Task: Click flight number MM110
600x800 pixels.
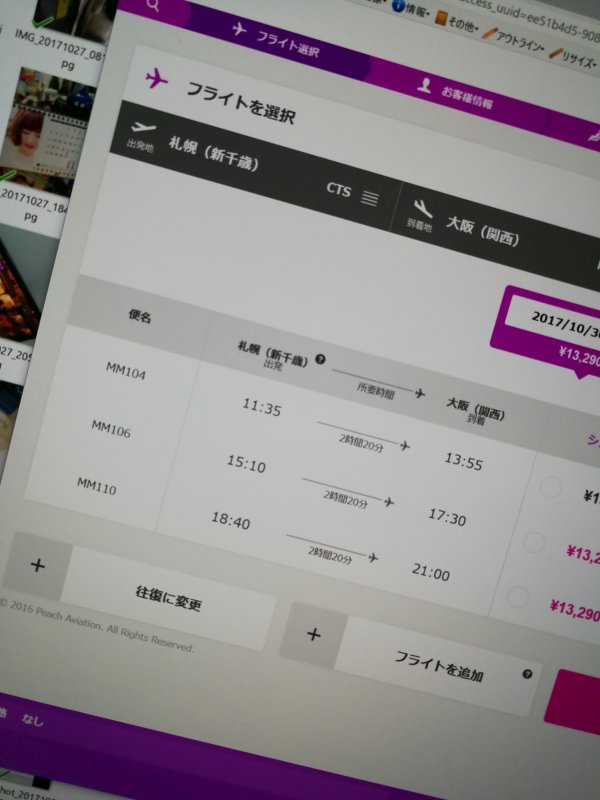Action: point(96,486)
